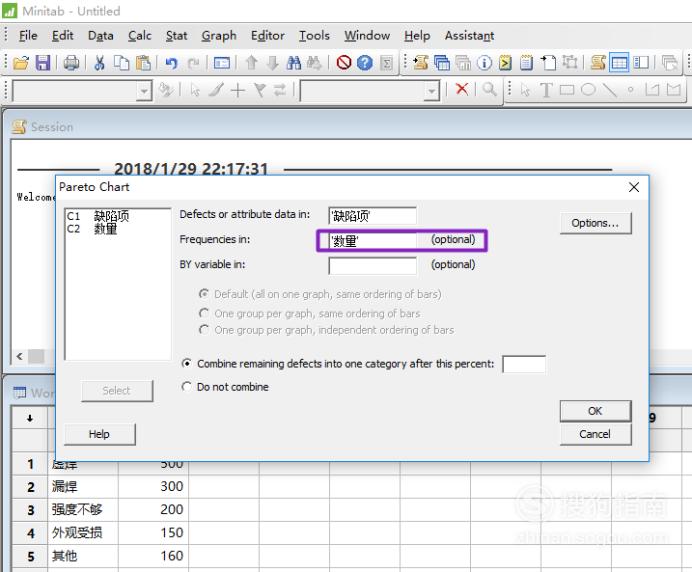
Task: Click the Show Worksheets Folder icon
Action: [x=442, y=63]
